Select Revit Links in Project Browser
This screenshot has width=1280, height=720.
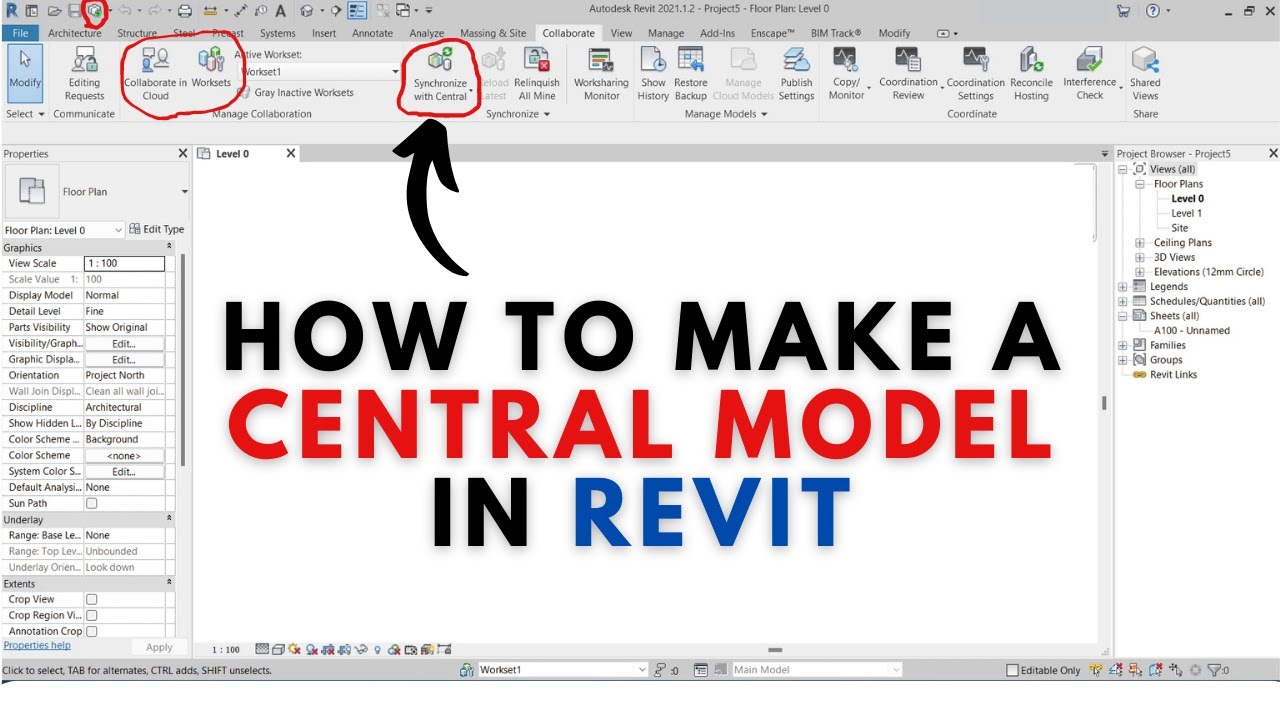pos(1173,375)
